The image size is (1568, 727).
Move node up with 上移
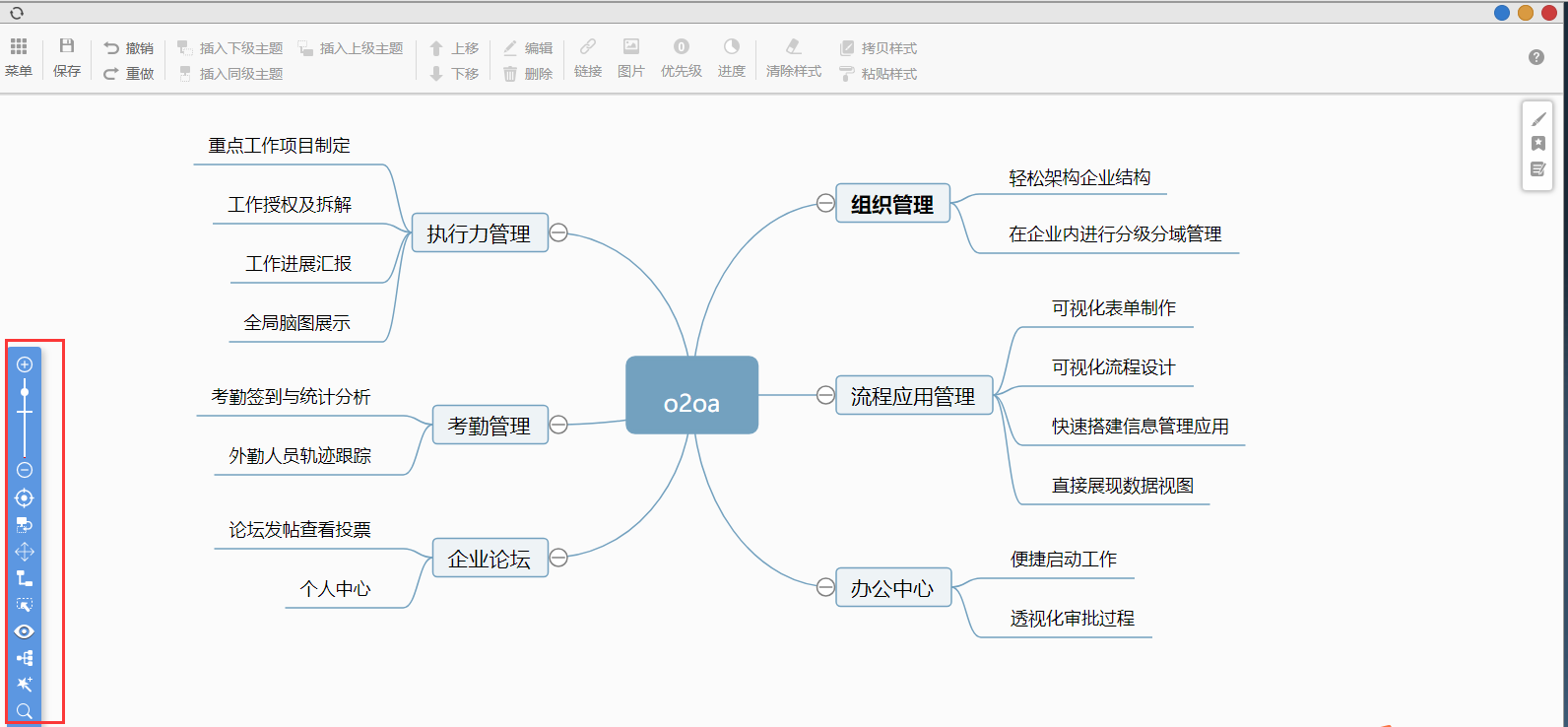click(x=454, y=48)
